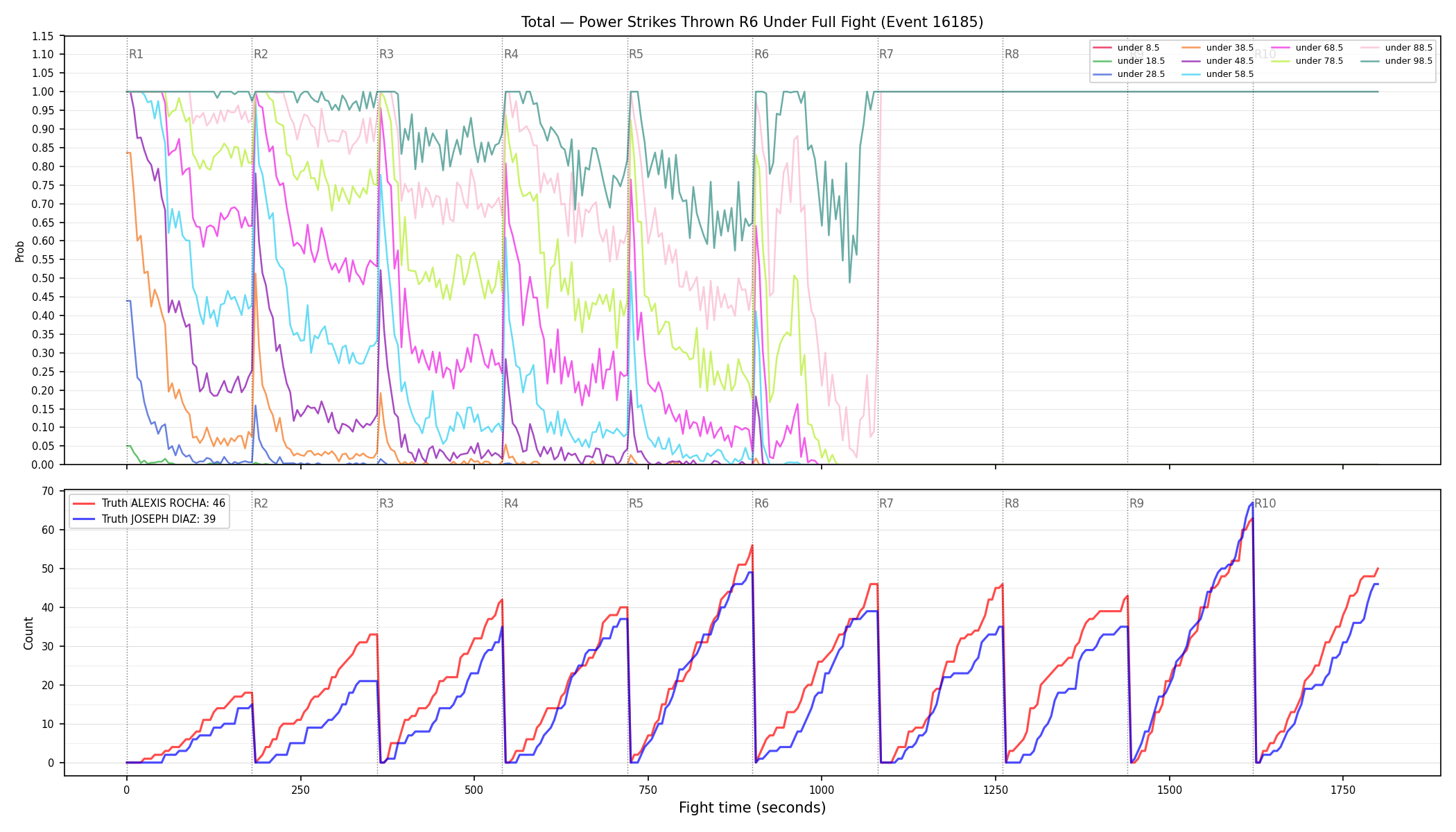
Task: Click the R7 round label in the top chart
Action: coord(886,54)
